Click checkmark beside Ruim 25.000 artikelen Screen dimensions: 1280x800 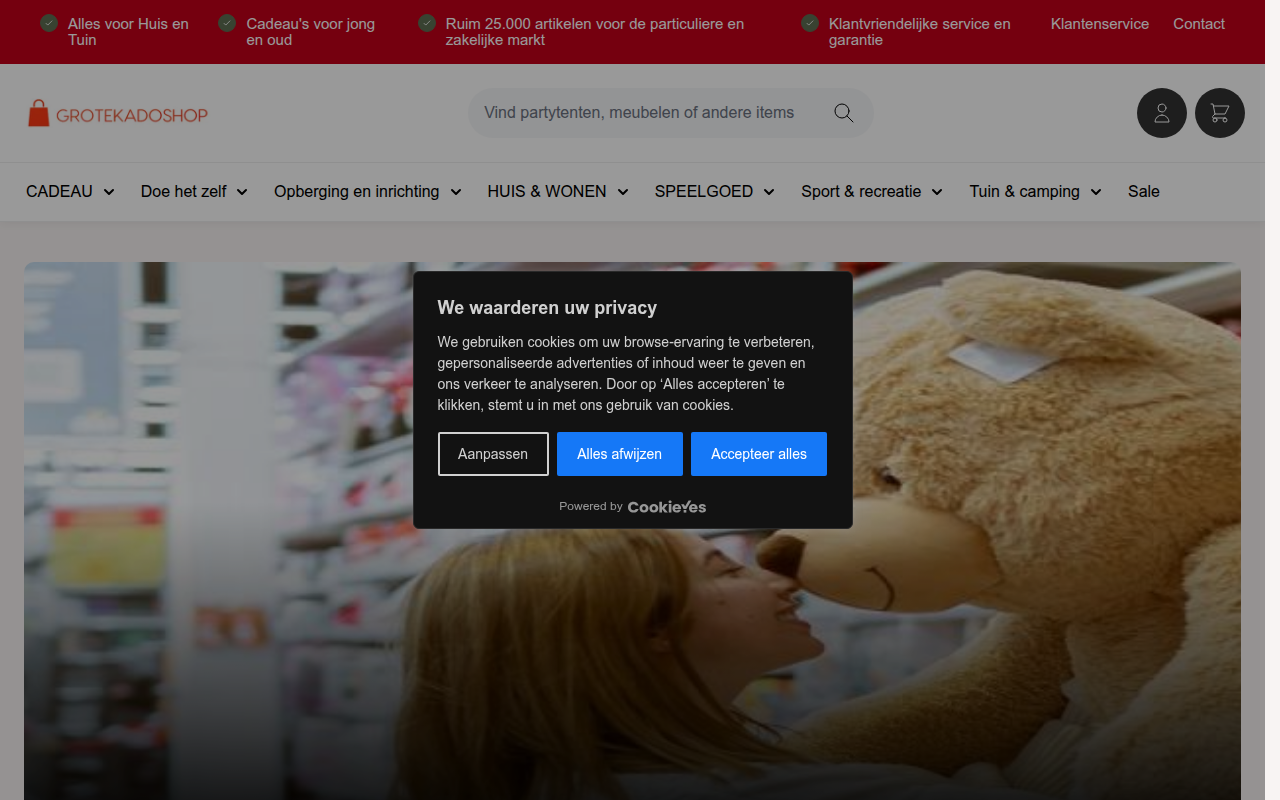click(x=427, y=23)
